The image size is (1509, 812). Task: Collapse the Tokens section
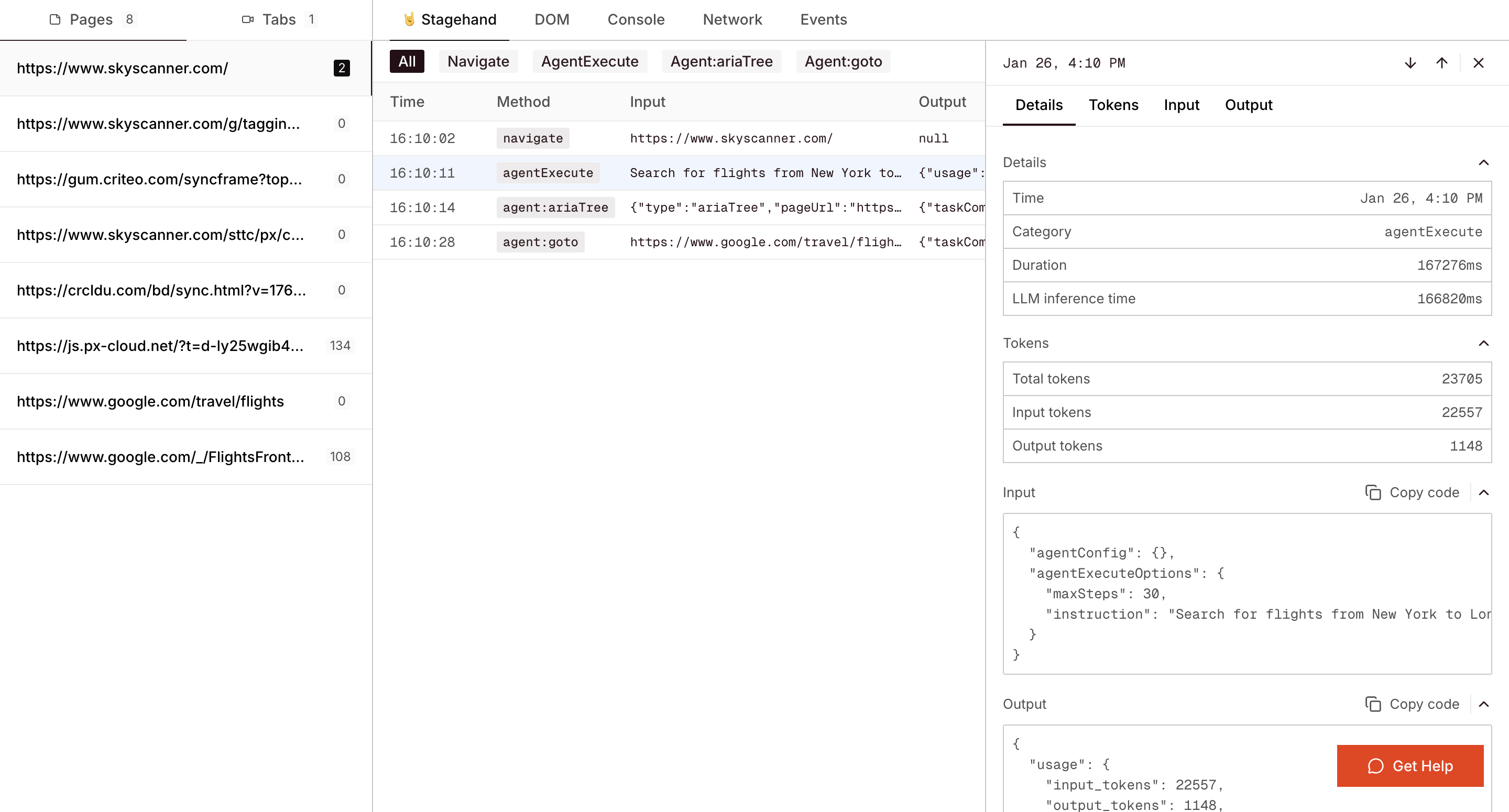[x=1483, y=343]
